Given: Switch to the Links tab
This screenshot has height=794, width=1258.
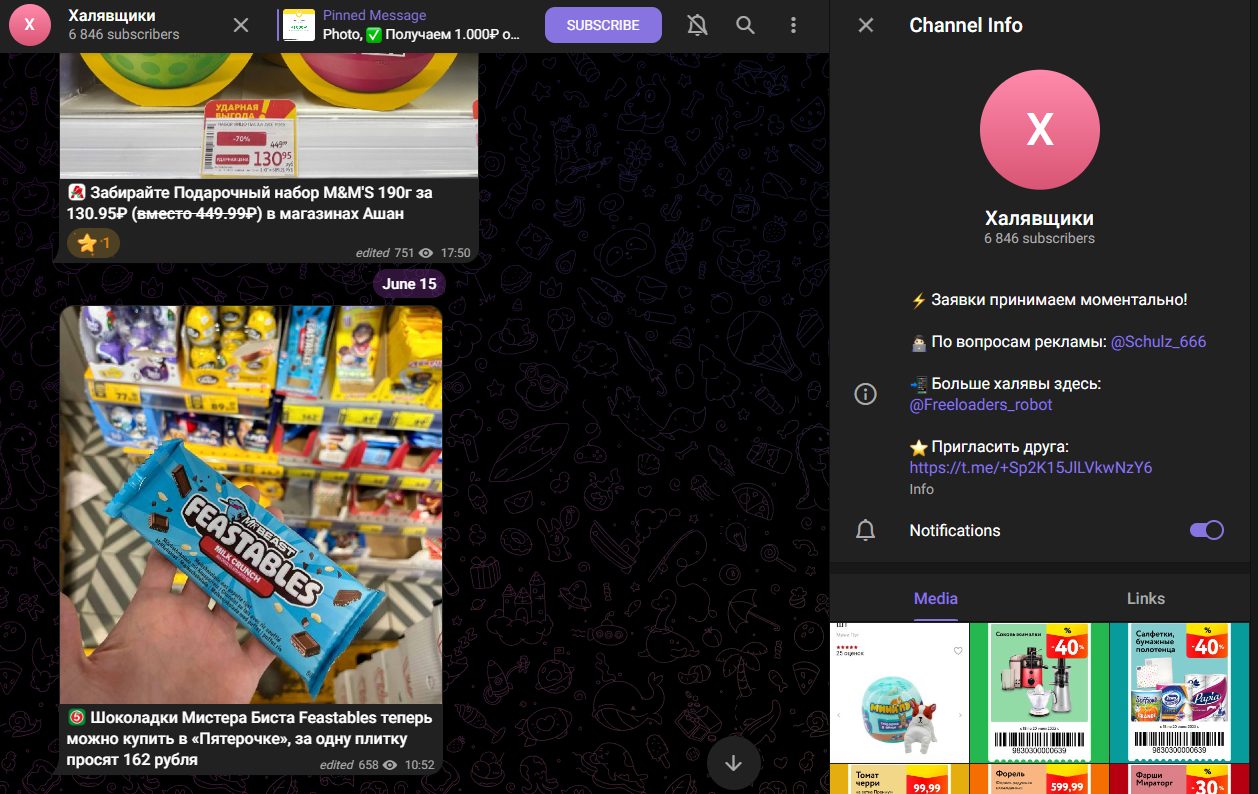Looking at the screenshot, I should pos(1146,598).
